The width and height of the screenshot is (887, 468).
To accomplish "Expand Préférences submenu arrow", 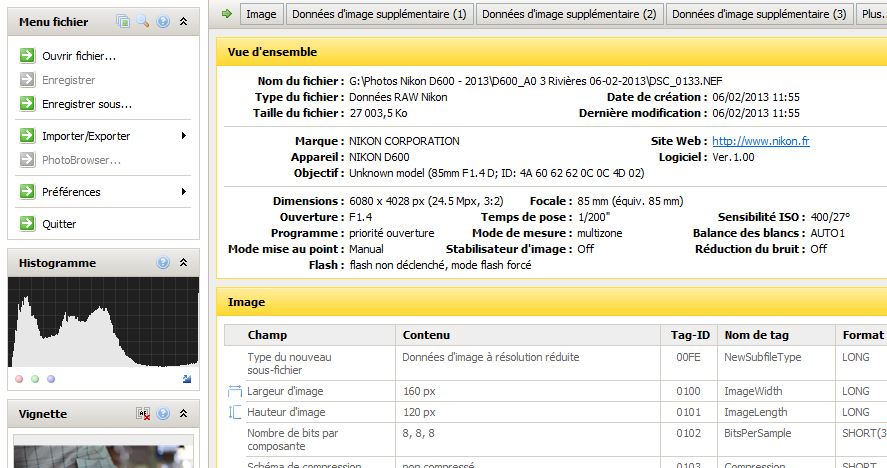I will point(184,191).
